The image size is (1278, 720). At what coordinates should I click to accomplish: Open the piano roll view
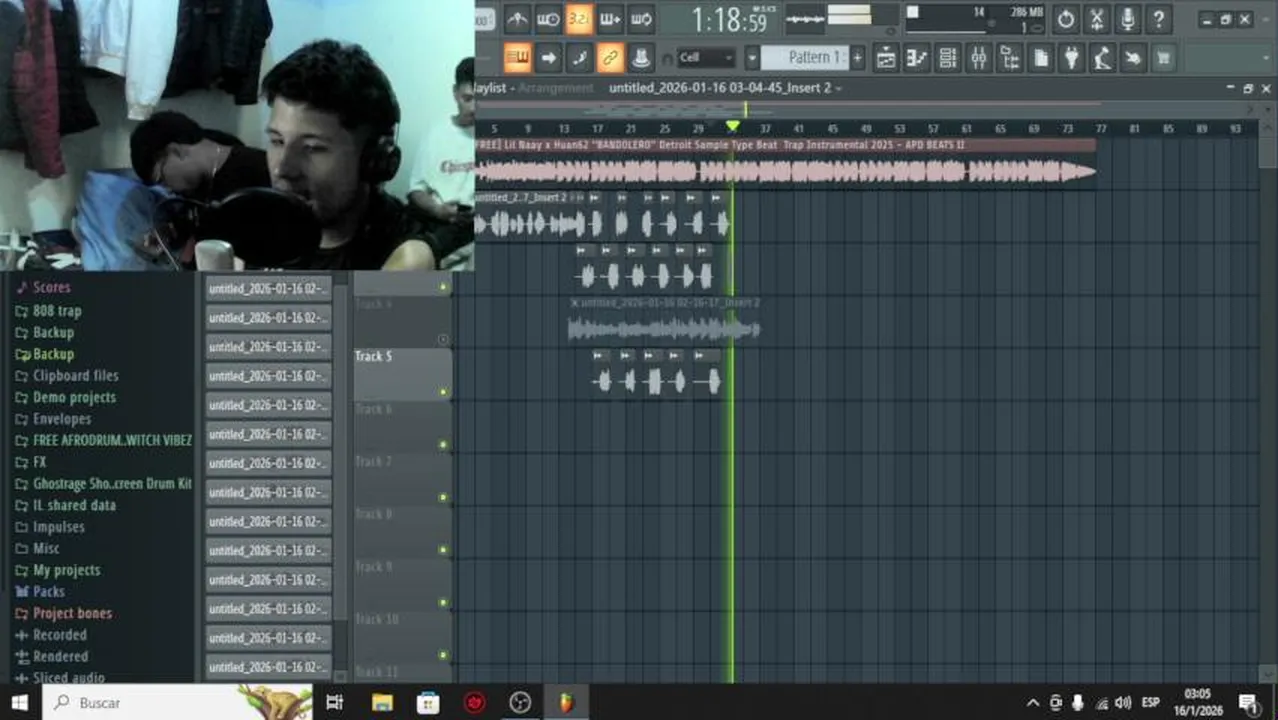click(917, 58)
